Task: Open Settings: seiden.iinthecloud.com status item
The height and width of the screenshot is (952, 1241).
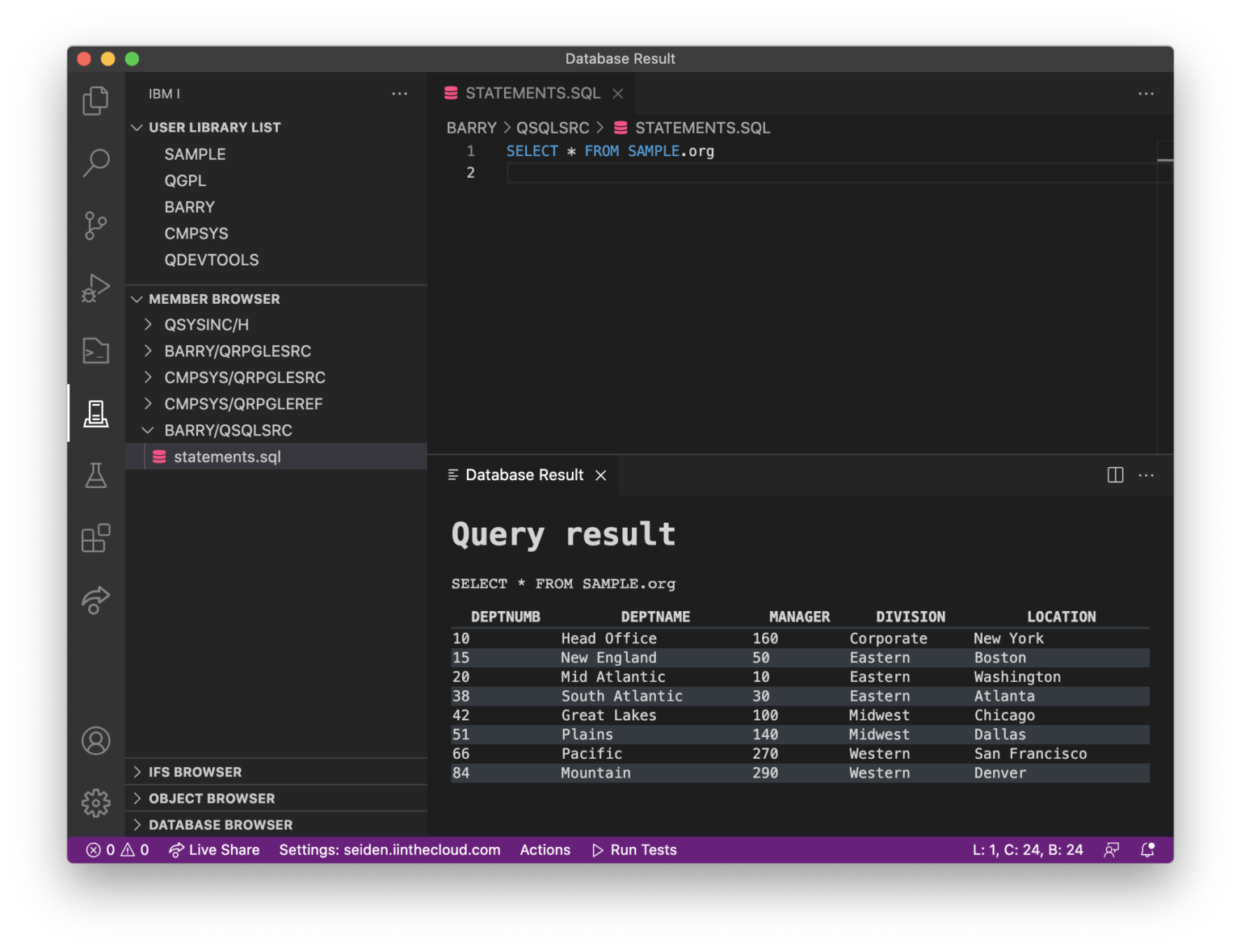Action: [389, 849]
